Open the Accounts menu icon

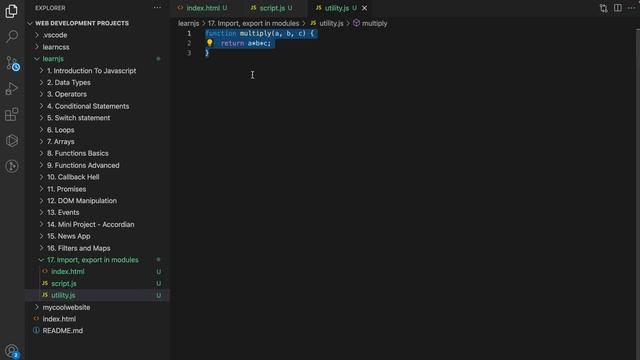[12, 351]
